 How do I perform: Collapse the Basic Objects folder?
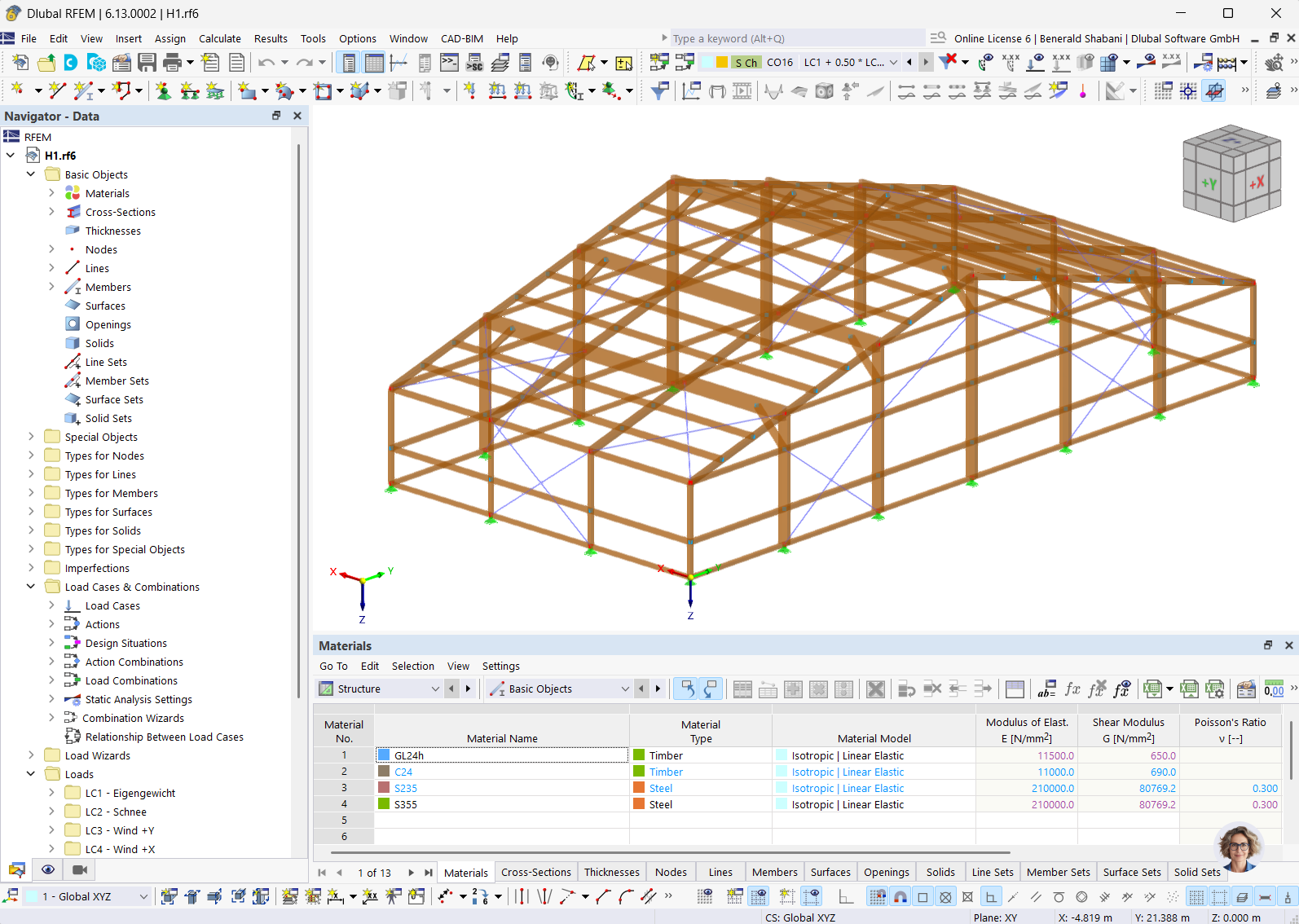tap(31, 174)
